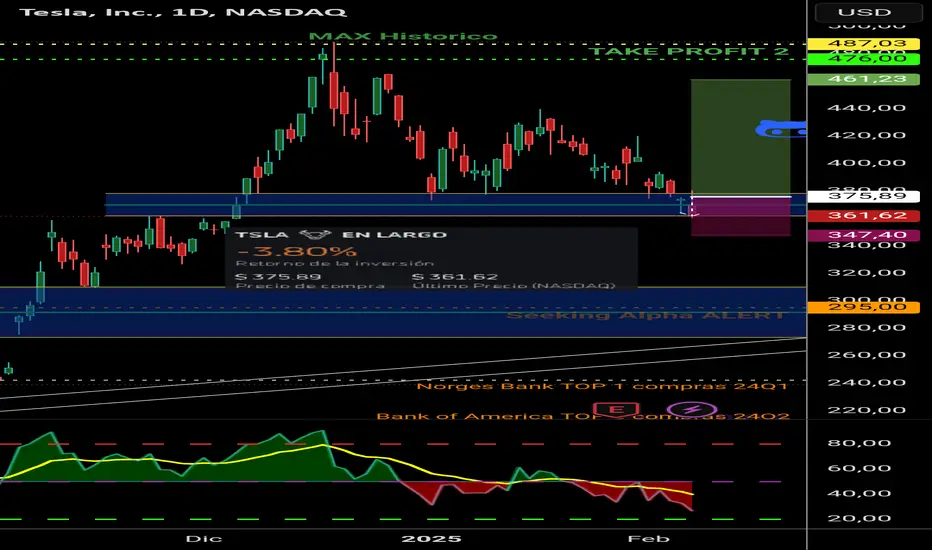This screenshot has height=550, width=932.
Task: Click the 320,00 price axis value
Action: tap(867, 273)
